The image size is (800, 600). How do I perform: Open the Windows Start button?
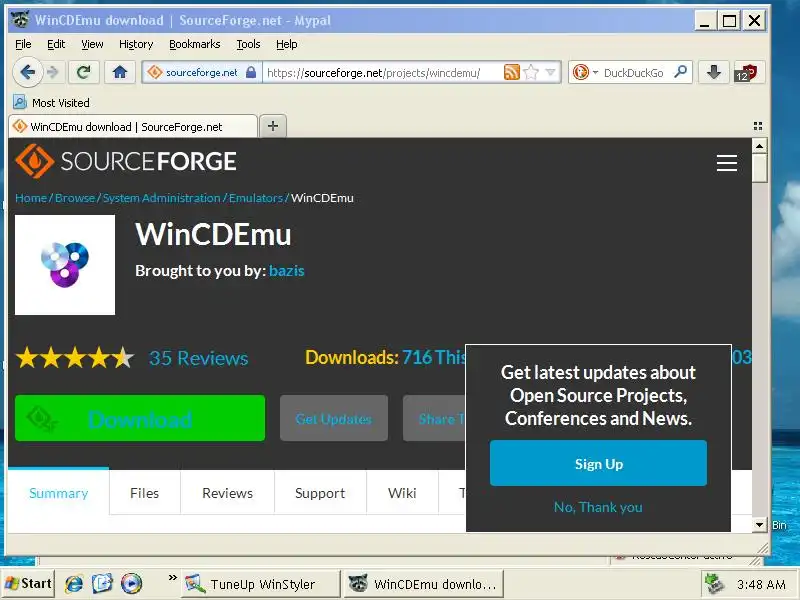click(x=28, y=583)
